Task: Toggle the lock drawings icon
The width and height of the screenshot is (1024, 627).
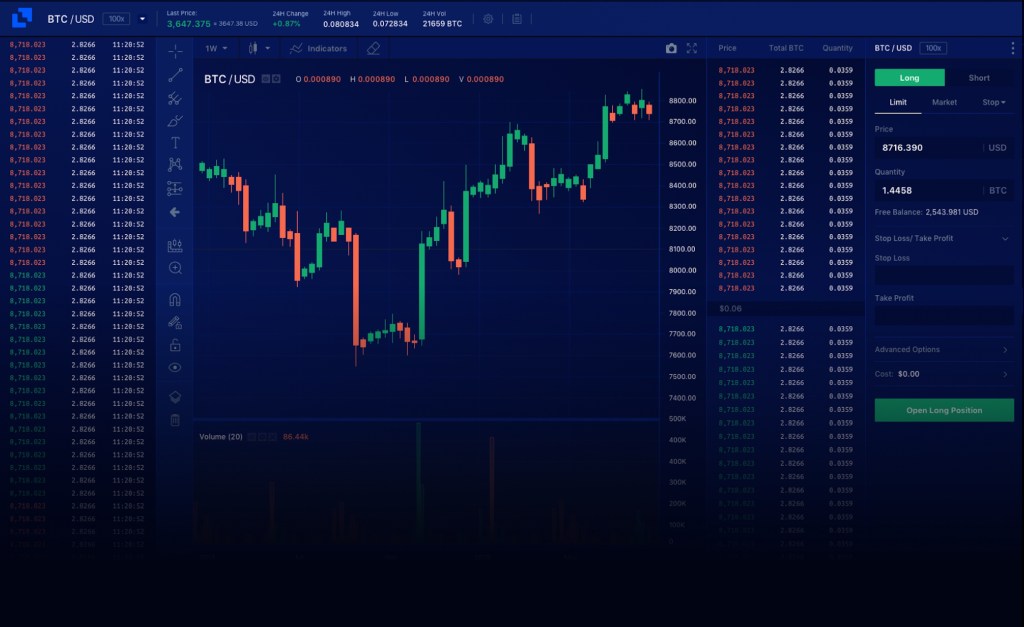Action: point(175,345)
